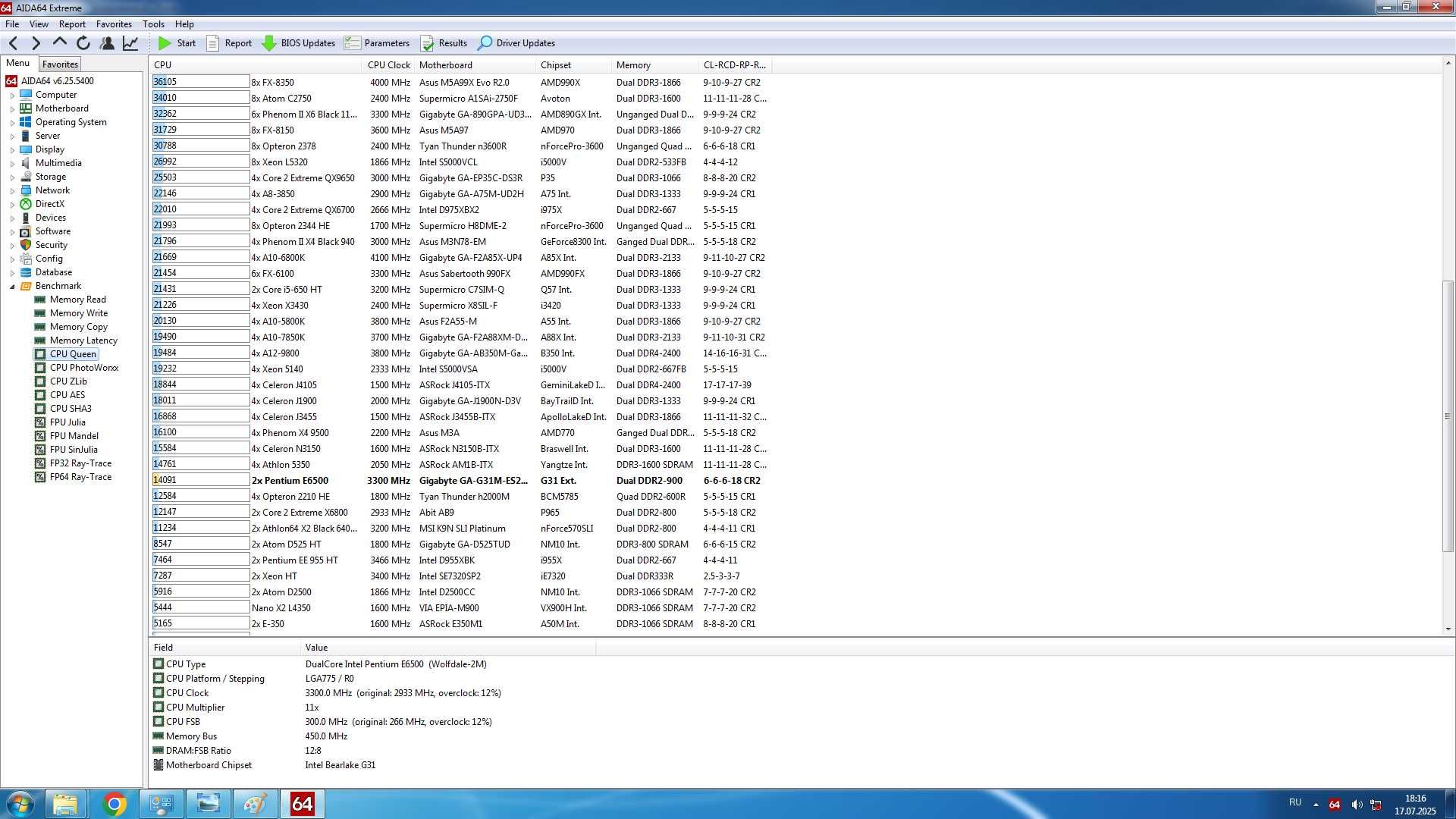Open the Memory Read benchmark
Screen dimensions: 1456x819
click(77, 300)
